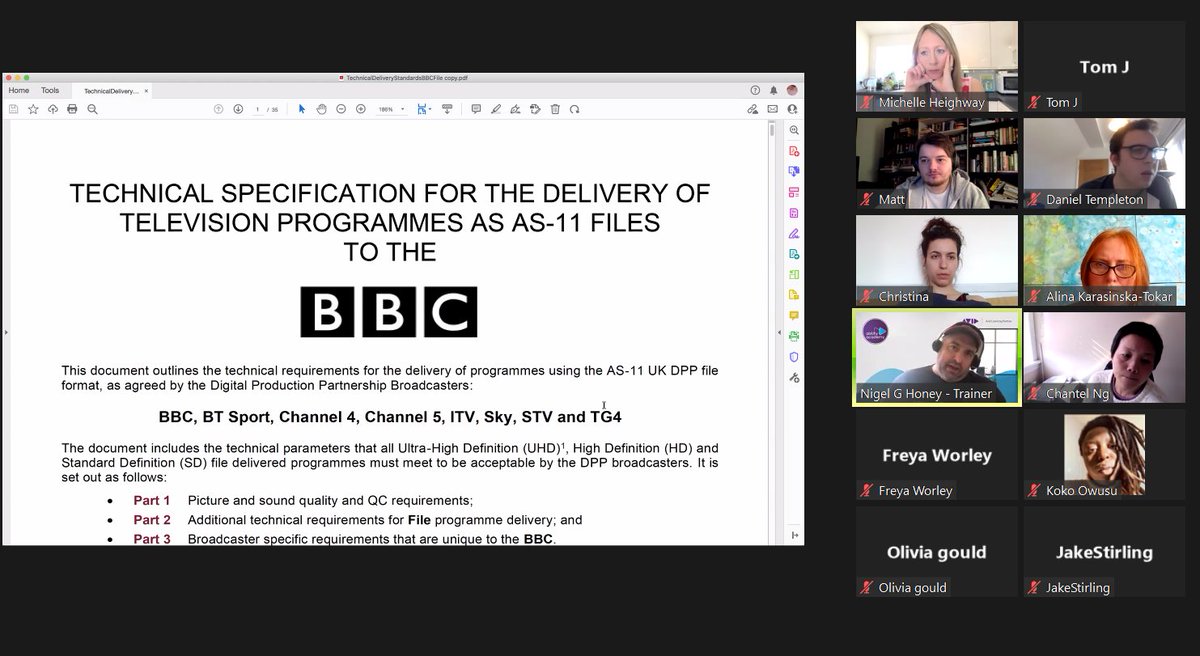Click the Add comment speech bubble
Screen dimensions: 1200x656
476,109
